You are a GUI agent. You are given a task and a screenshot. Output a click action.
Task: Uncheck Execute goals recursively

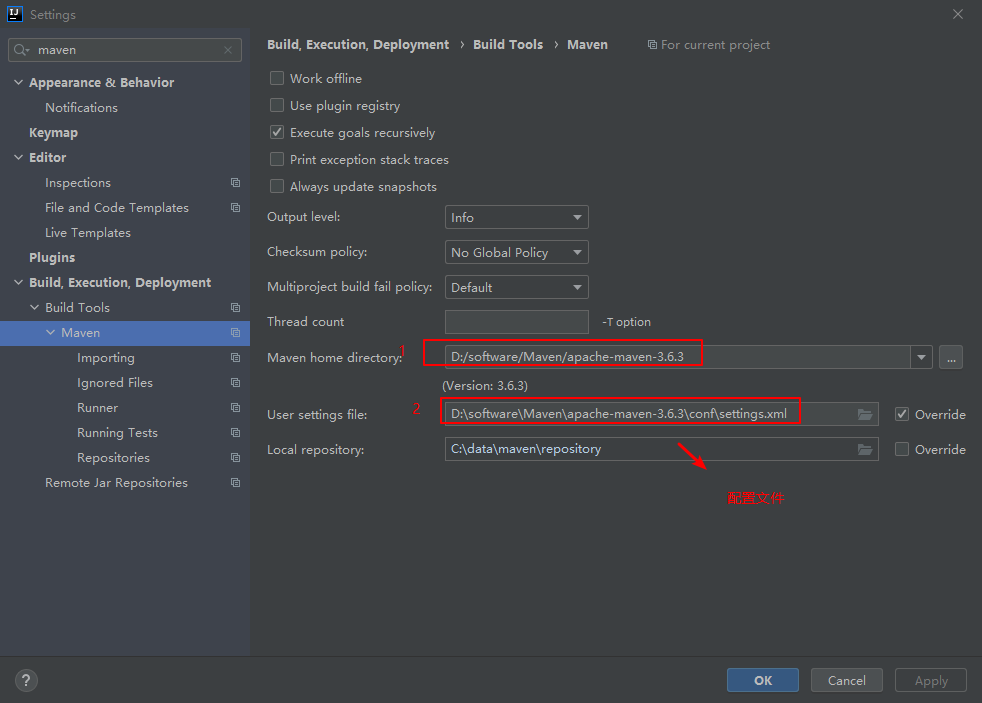click(277, 132)
